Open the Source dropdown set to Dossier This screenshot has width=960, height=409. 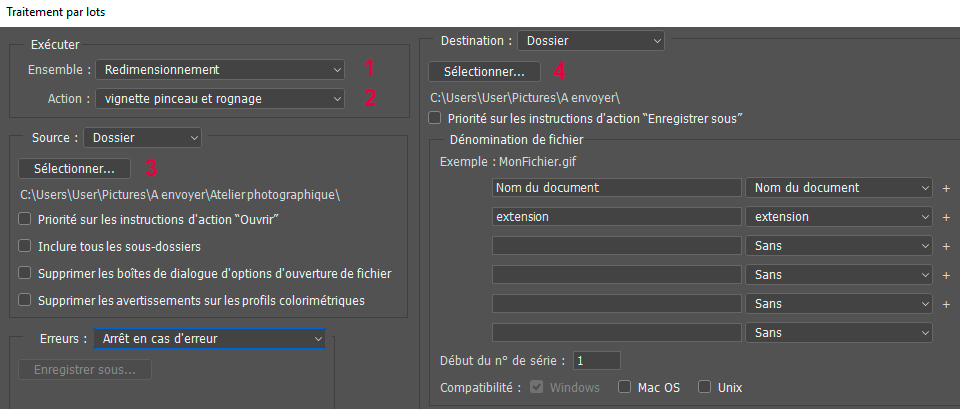point(142,137)
